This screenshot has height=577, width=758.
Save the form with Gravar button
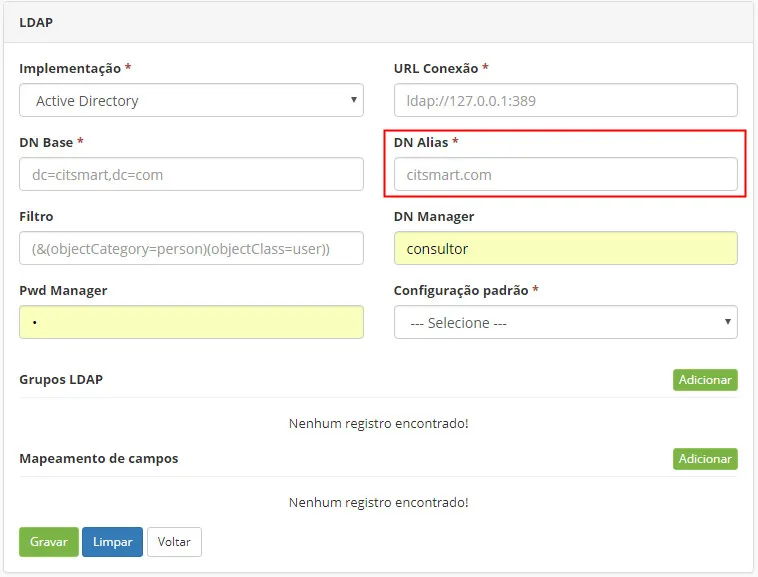point(49,542)
